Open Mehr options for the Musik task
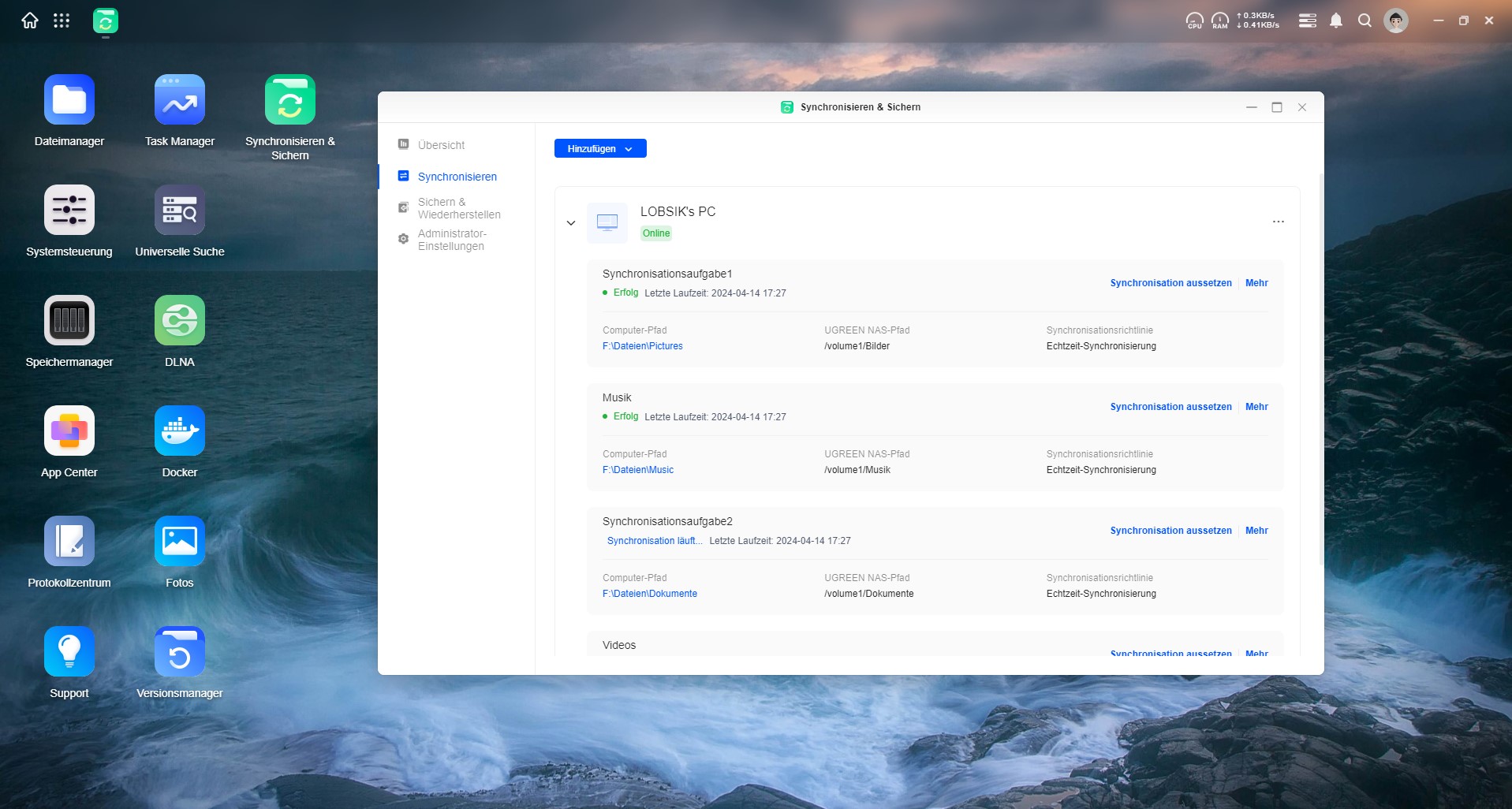The image size is (1512, 809). [1256, 407]
